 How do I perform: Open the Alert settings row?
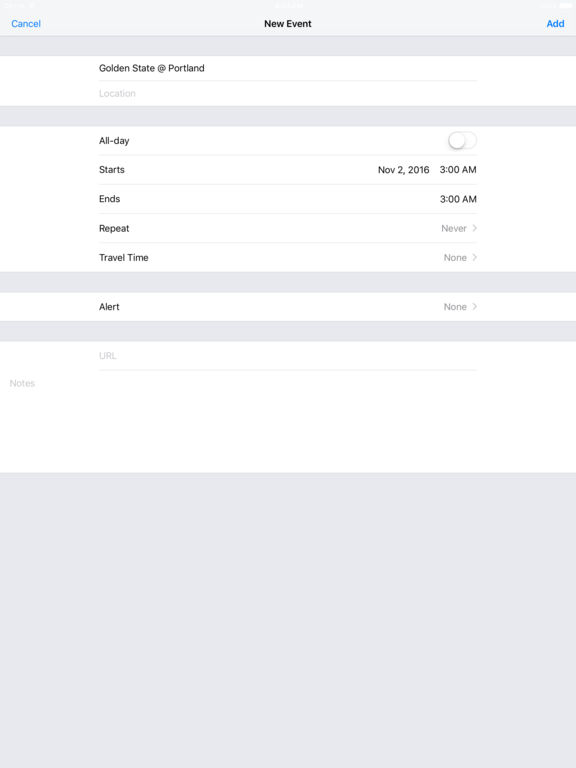click(x=288, y=307)
